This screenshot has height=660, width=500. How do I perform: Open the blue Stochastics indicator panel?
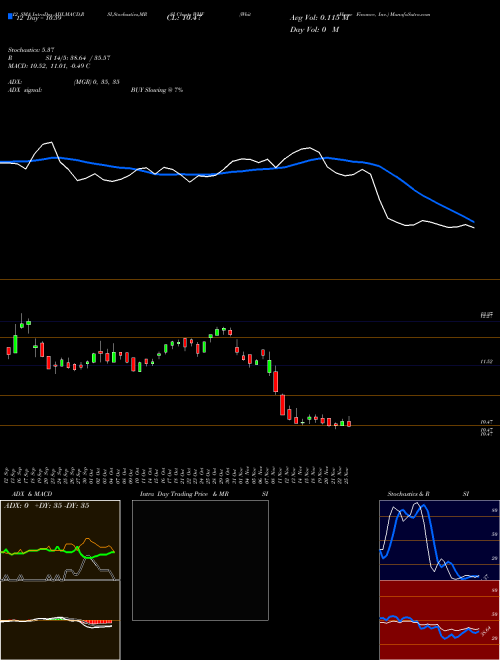click(439, 540)
